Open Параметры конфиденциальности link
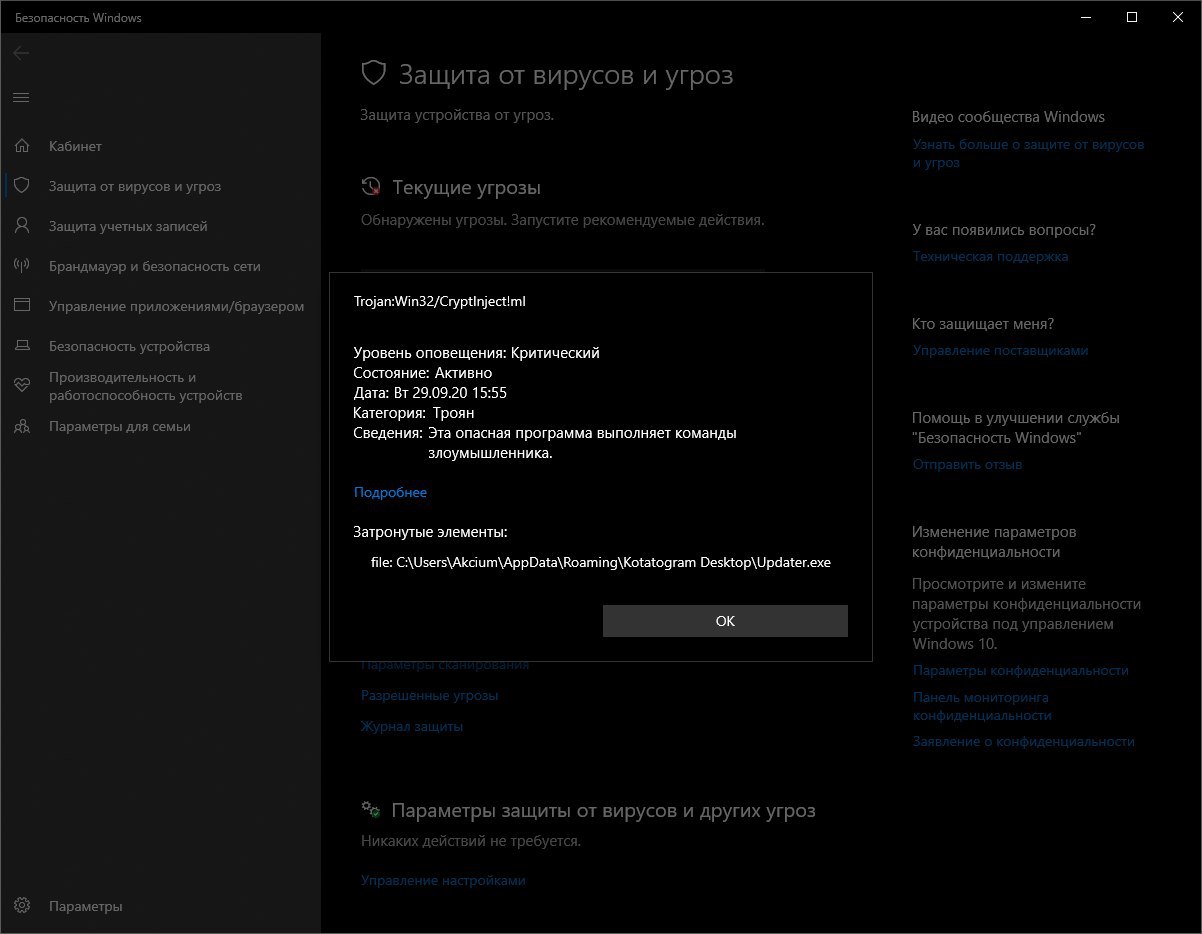This screenshot has height=934, width=1202. 1020,670
